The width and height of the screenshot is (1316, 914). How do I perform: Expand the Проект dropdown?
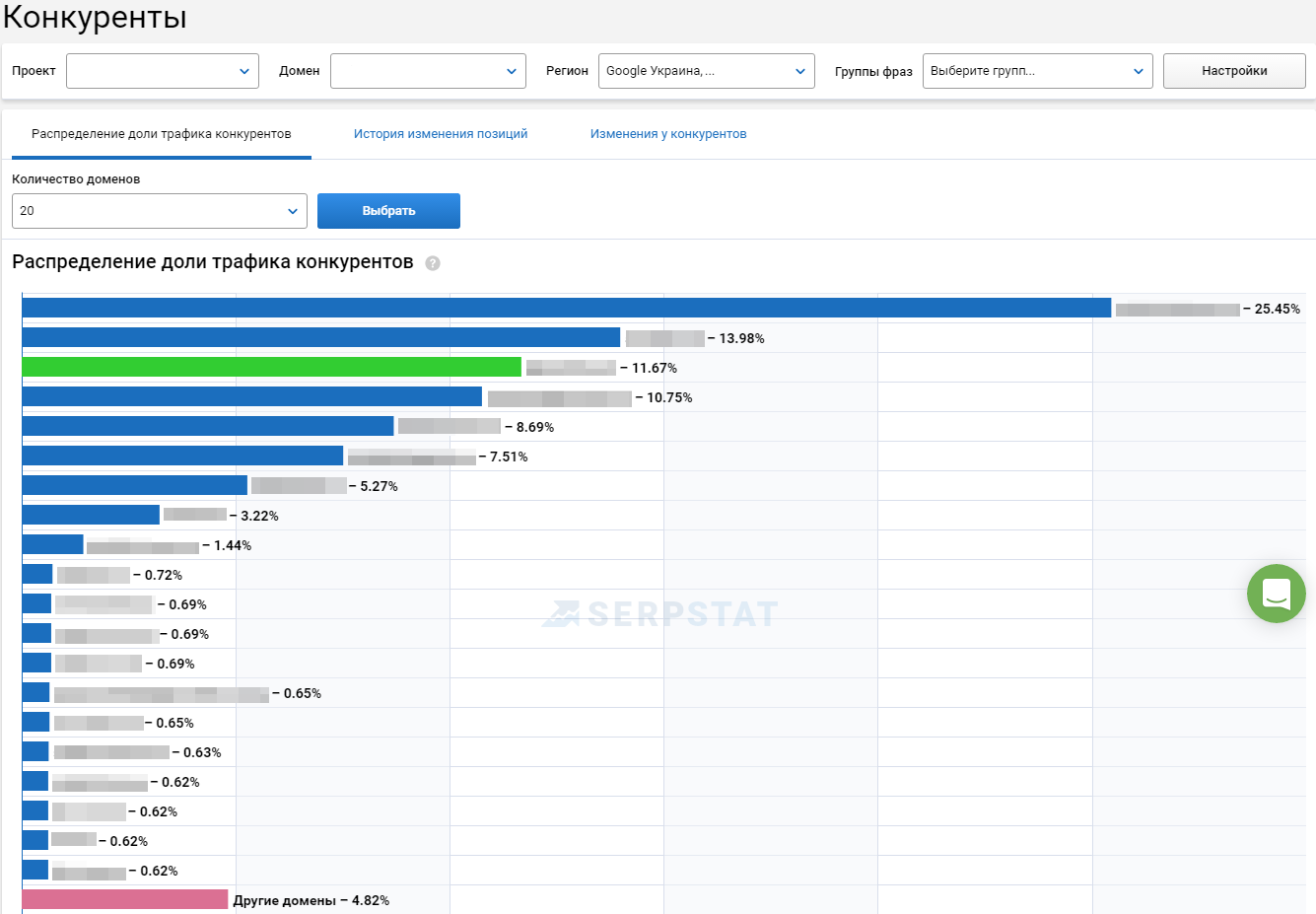[x=163, y=71]
